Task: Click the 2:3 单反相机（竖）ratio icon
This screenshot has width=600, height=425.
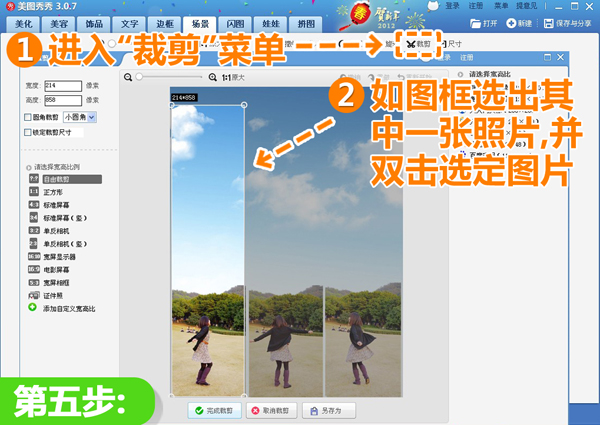Action: click(x=34, y=243)
